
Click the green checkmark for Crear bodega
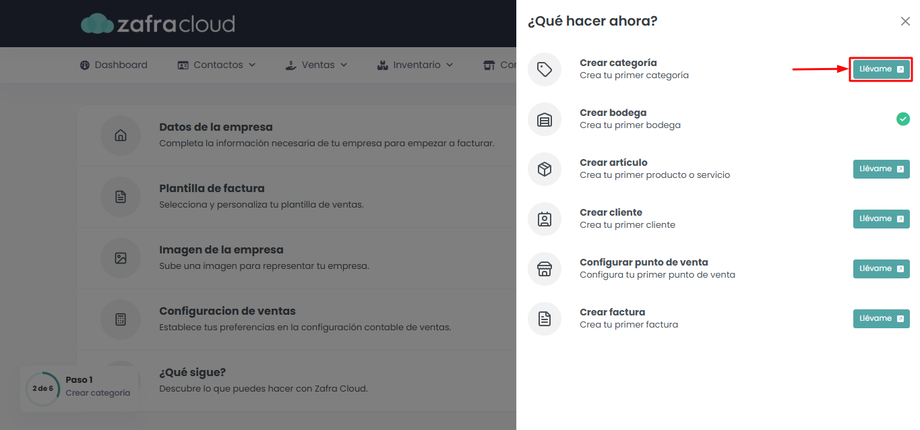point(902,119)
